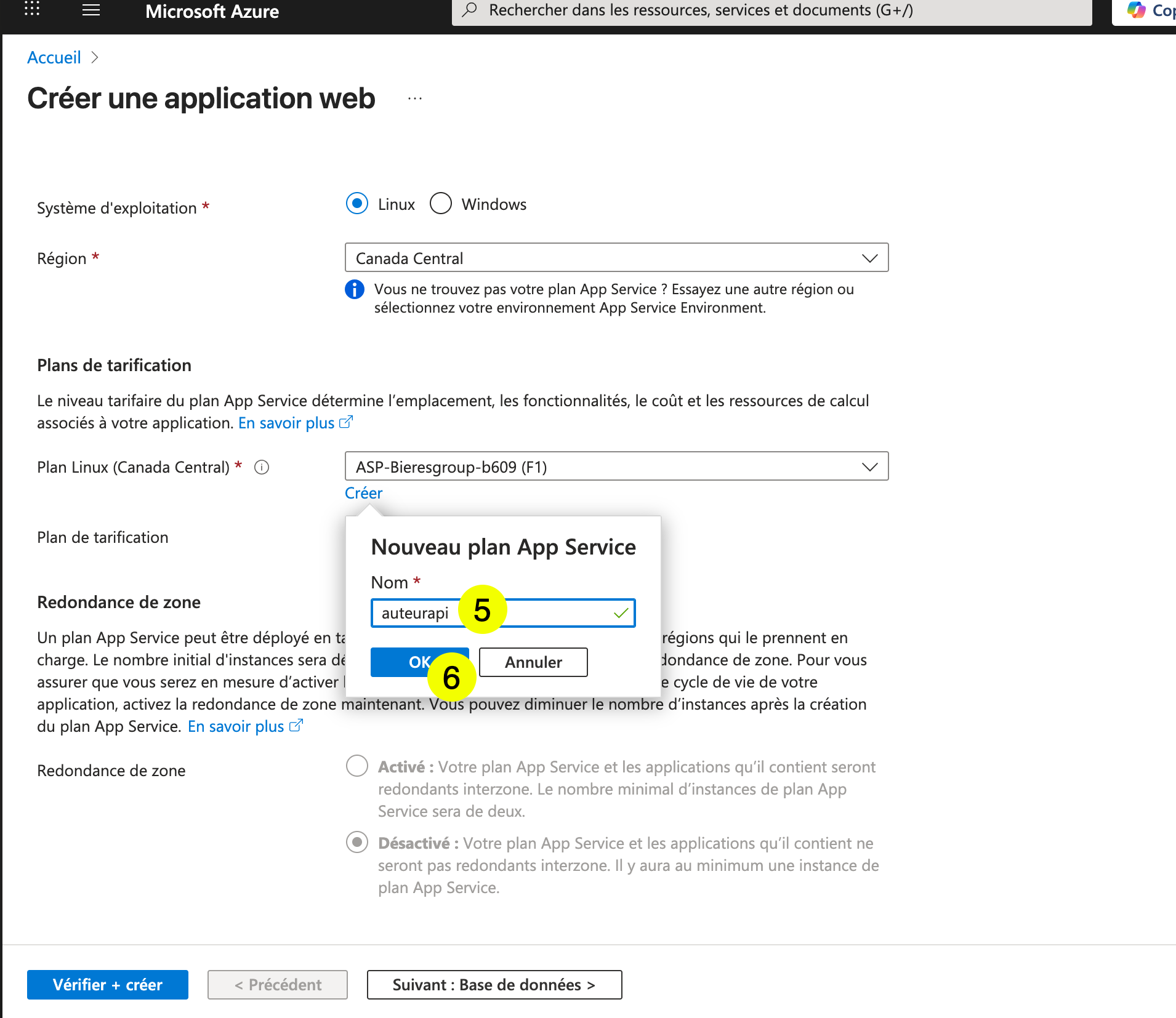Open the Azure app launcher grid

31,10
